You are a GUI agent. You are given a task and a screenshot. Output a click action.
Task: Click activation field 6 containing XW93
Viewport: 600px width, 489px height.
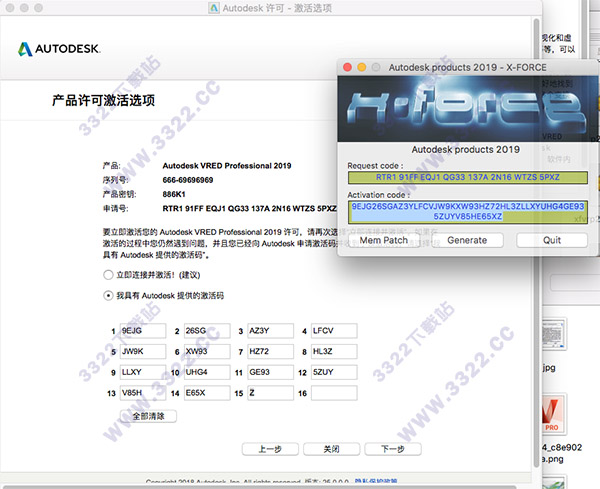click(207, 352)
